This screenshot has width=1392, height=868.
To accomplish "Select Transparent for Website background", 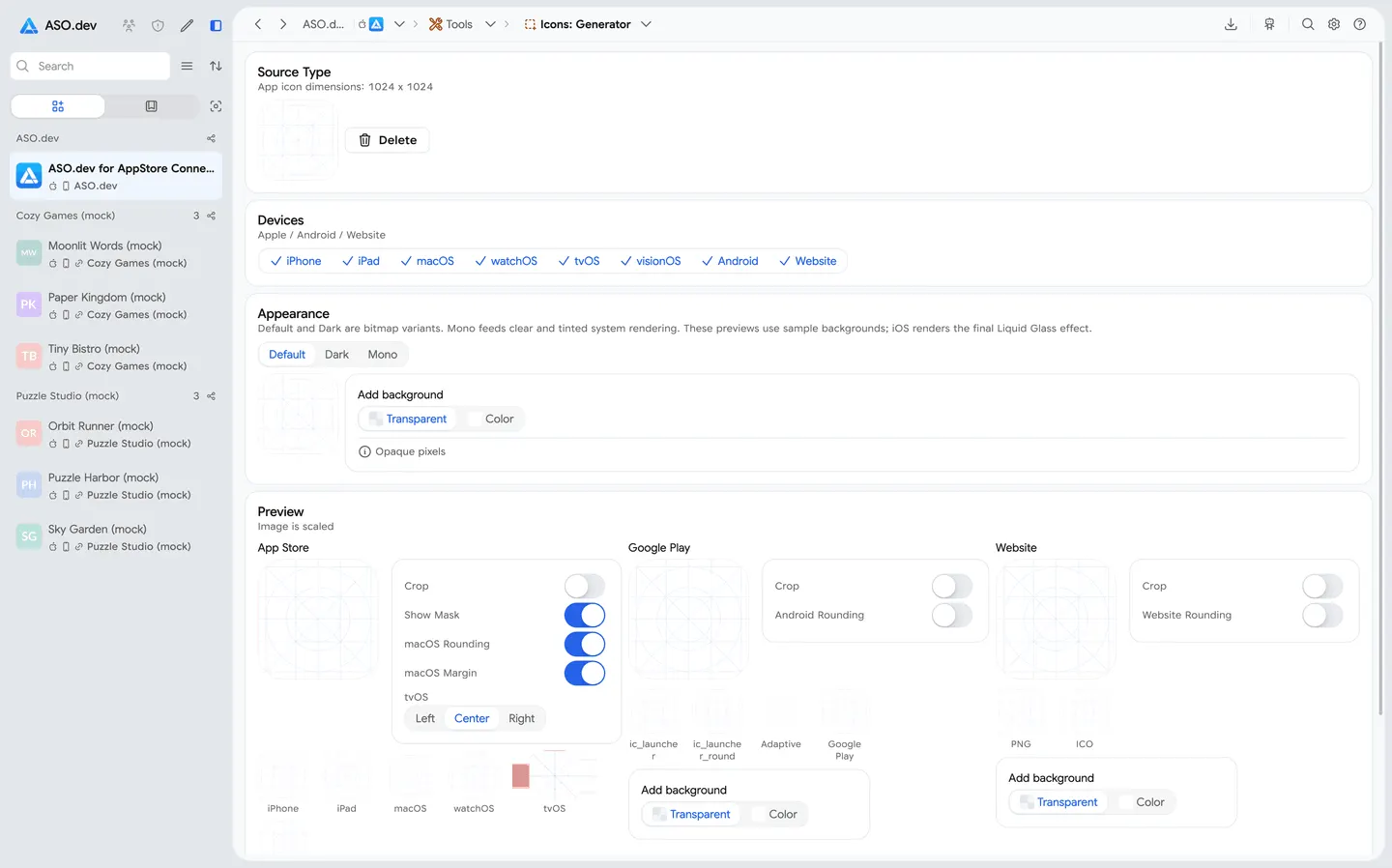I will click(x=1058, y=802).
